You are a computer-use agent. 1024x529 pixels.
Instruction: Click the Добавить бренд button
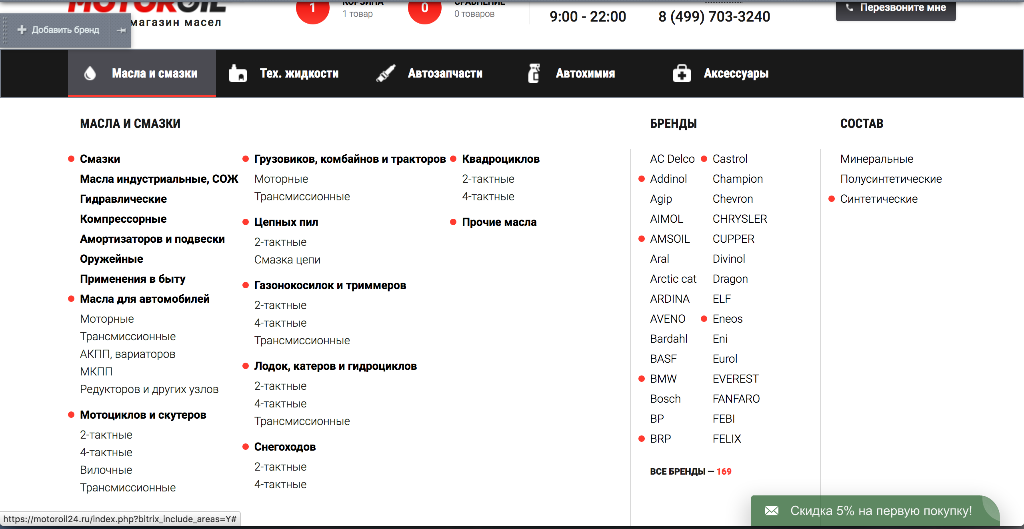58,30
